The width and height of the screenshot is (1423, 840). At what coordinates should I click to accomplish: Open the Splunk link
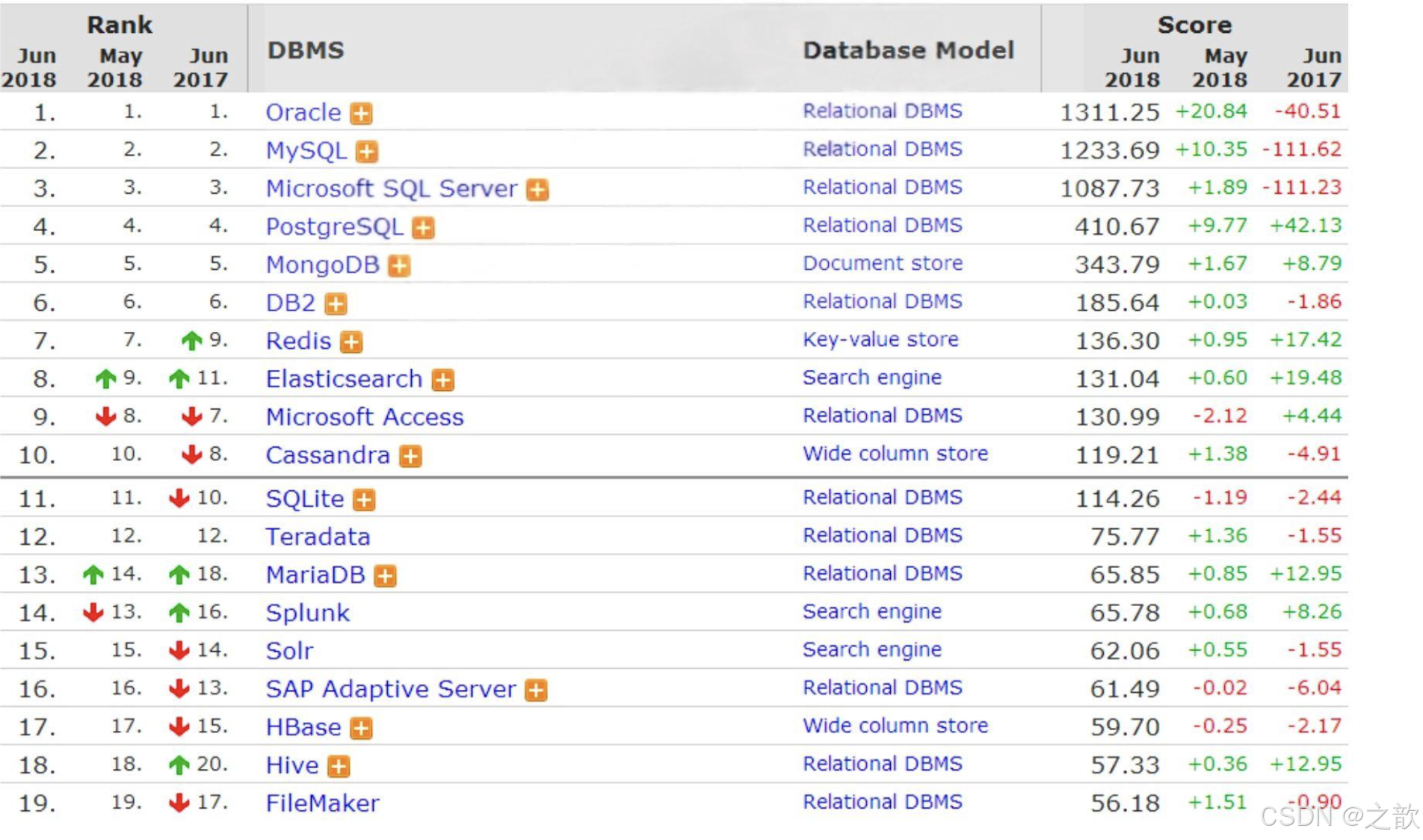click(x=308, y=614)
